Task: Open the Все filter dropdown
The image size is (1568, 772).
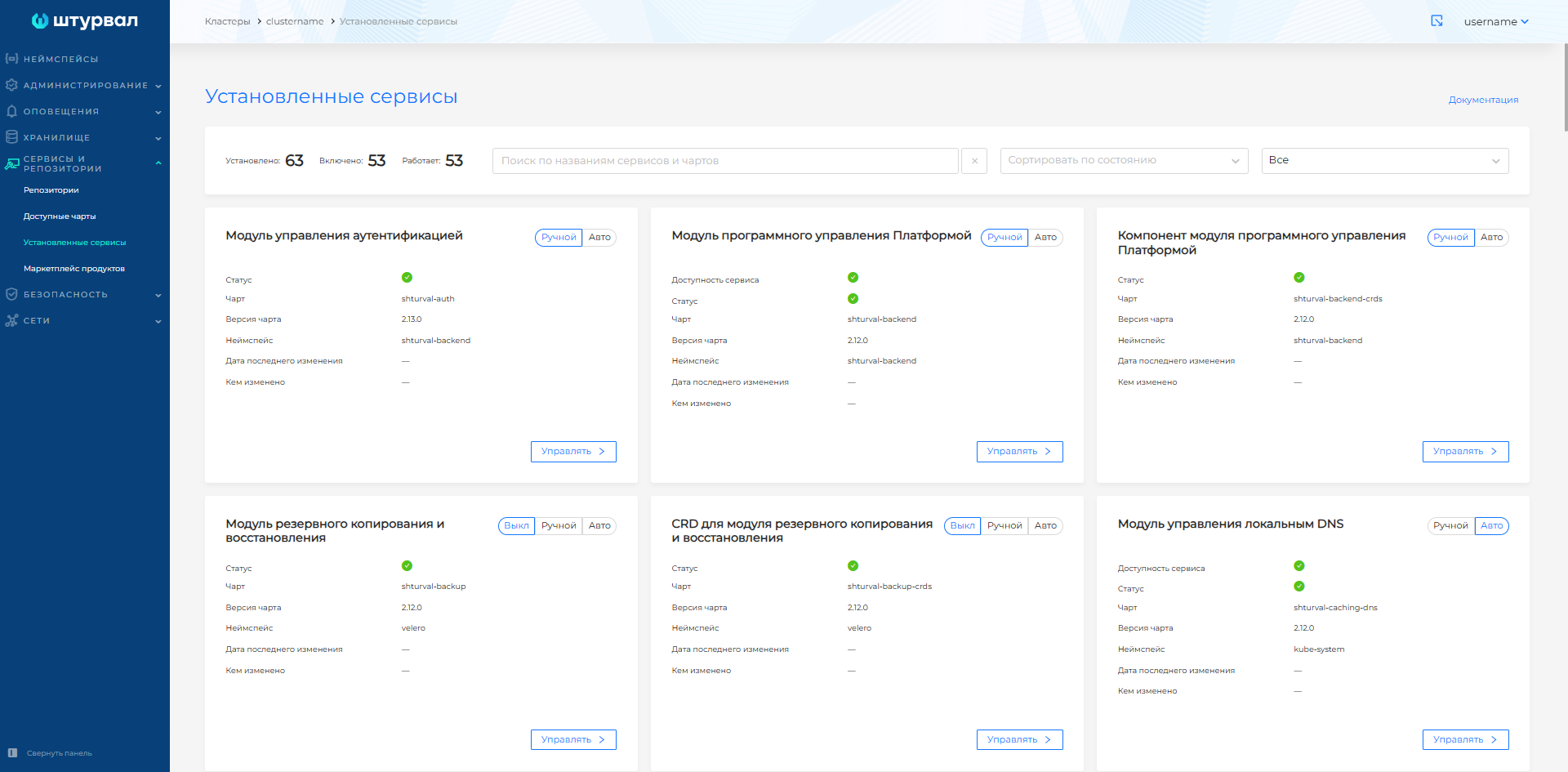Action: tap(1384, 161)
